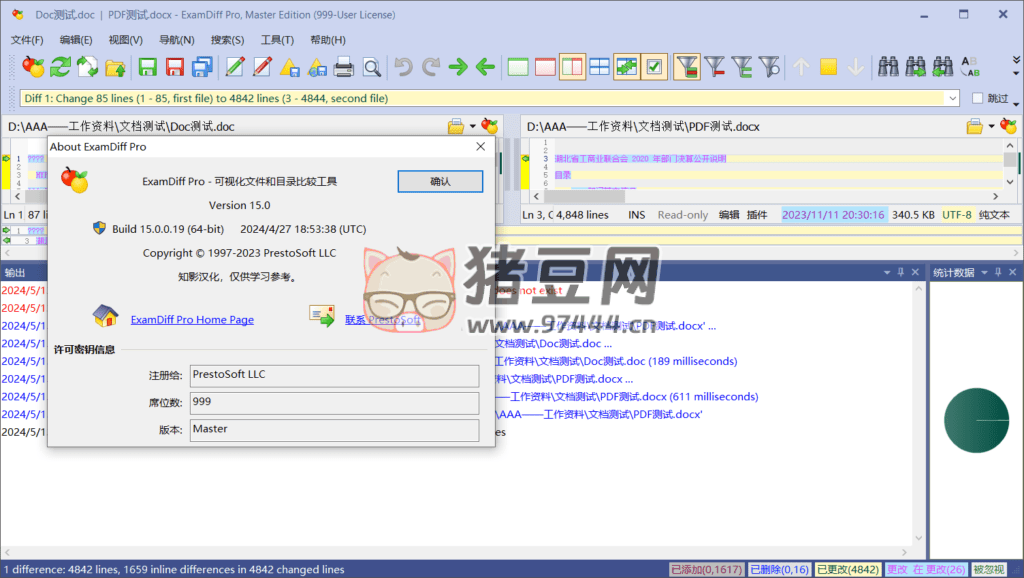This screenshot has height=578, width=1024.
Task: Click the third binoculars Find Previous icon
Action: (943, 67)
